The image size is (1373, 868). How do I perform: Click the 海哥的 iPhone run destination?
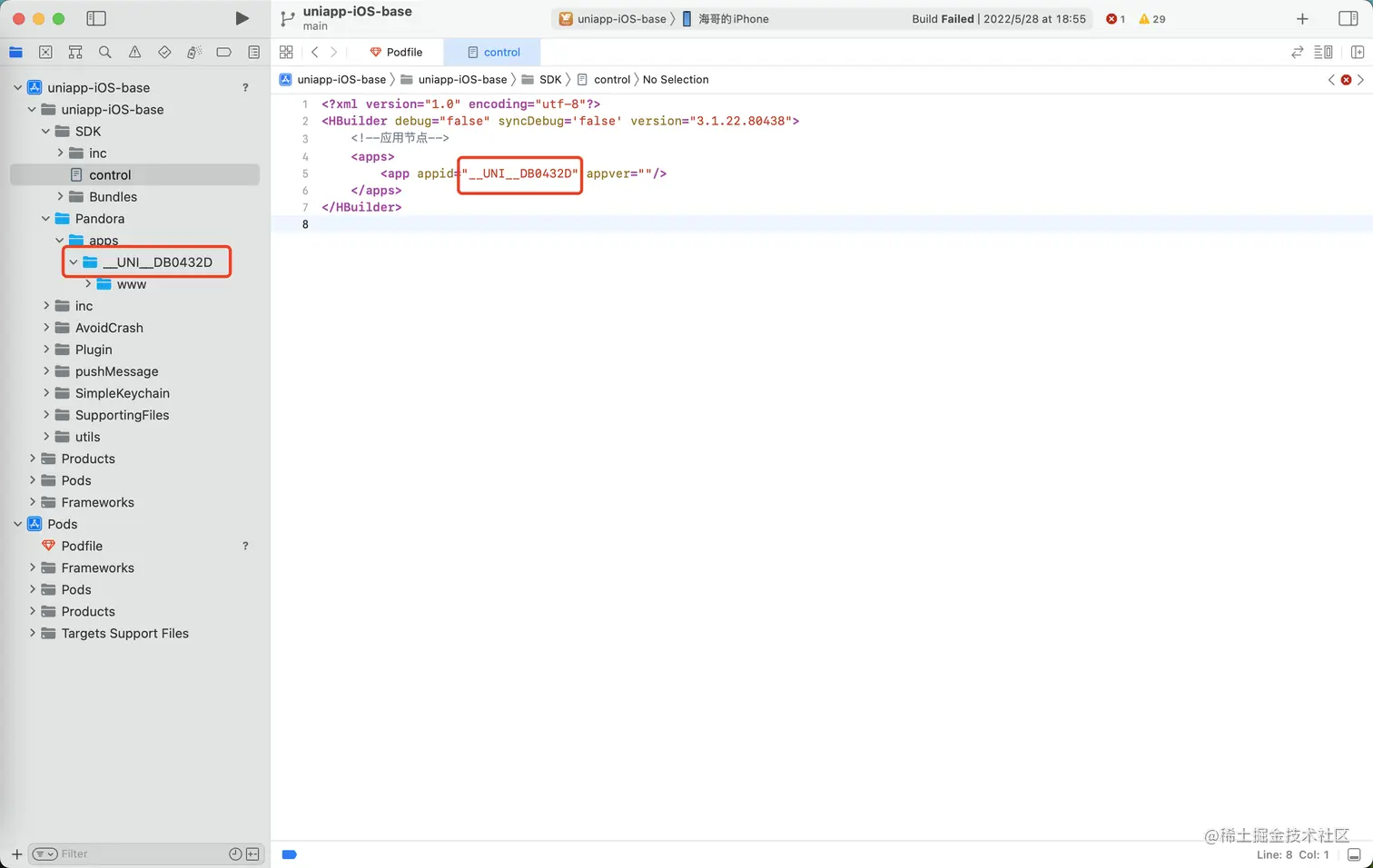pyautogui.click(x=726, y=18)
